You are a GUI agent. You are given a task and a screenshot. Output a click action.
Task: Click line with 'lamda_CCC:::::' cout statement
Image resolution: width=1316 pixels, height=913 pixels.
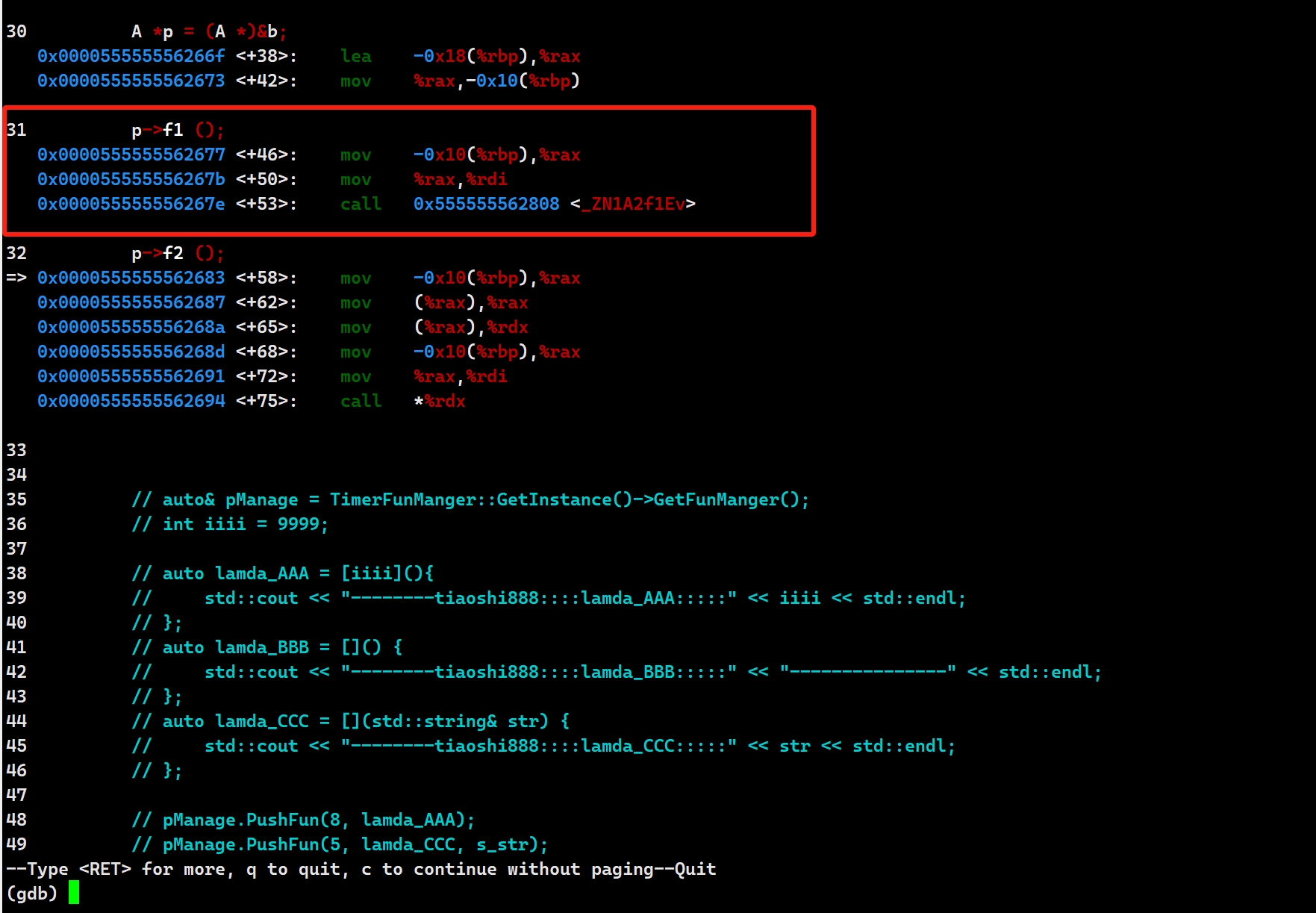click(543, 746)
